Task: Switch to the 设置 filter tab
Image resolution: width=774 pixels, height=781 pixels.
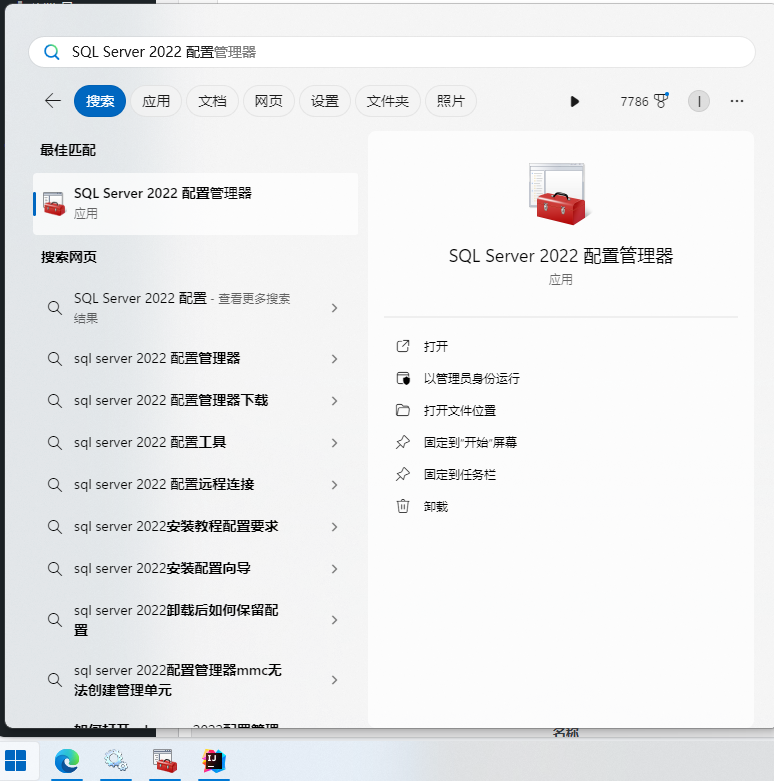Action: coord(325,101)
